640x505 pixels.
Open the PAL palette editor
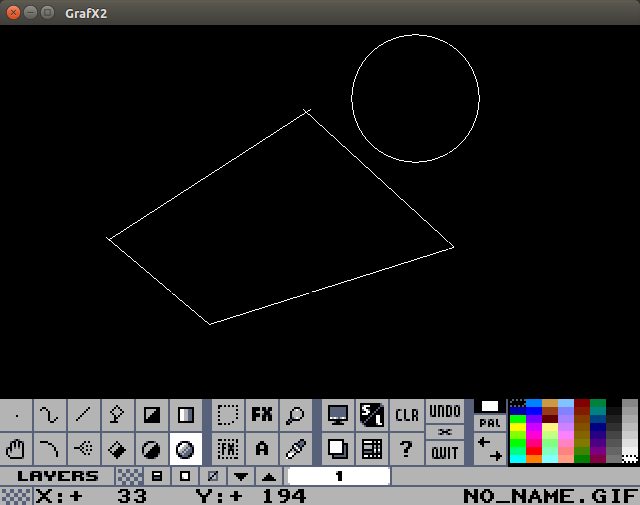[489, 423]
